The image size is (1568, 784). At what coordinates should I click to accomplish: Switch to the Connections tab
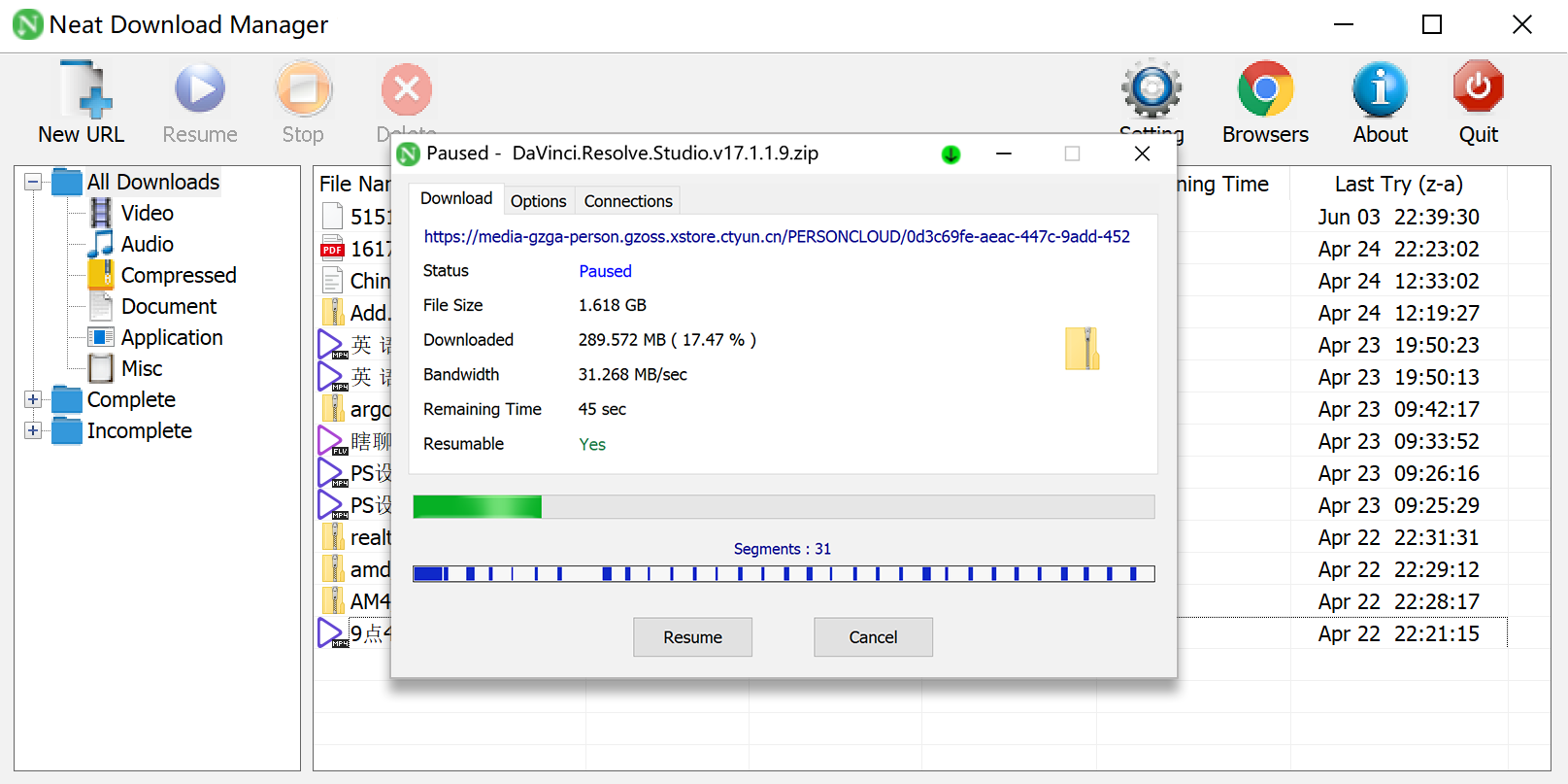[x=628, y=201]
